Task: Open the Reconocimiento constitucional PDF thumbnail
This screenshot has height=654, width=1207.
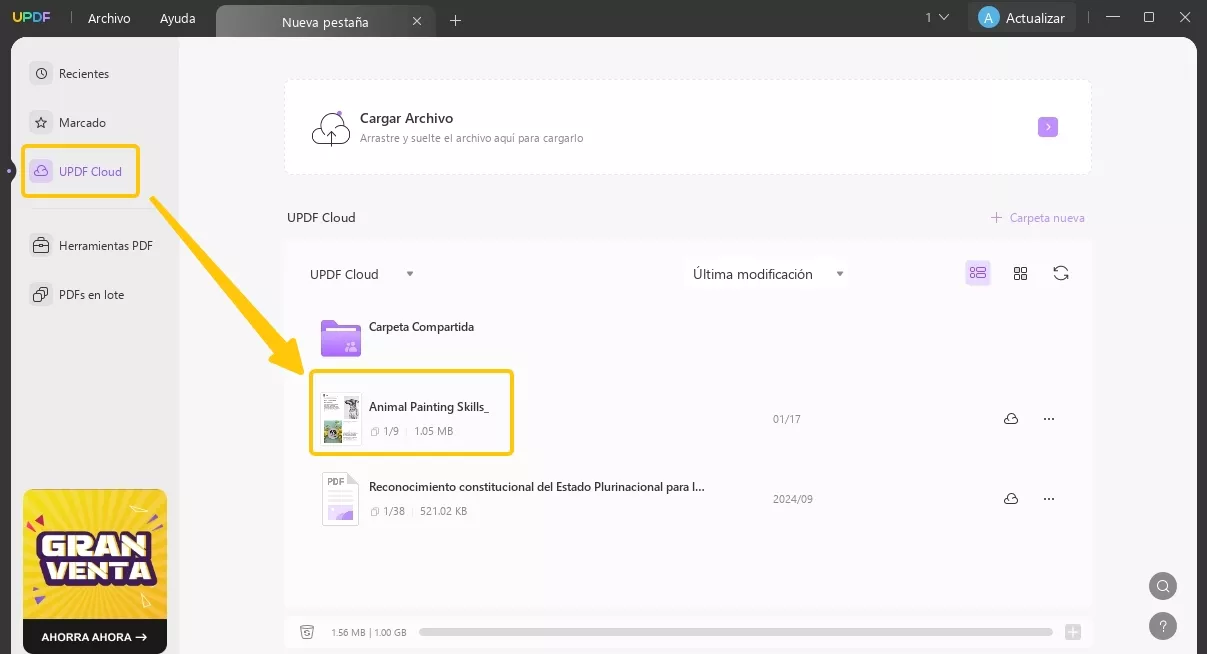Action: click(341, 499)
